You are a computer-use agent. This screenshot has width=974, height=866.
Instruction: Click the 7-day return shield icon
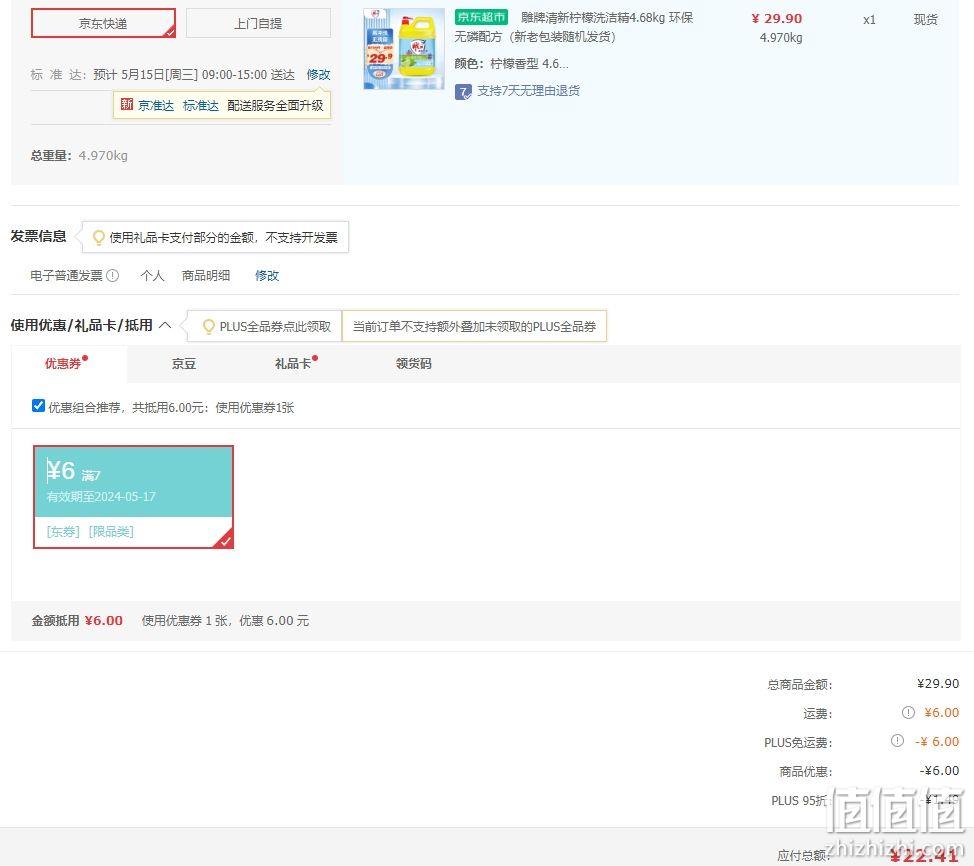[x=463, y=92]
